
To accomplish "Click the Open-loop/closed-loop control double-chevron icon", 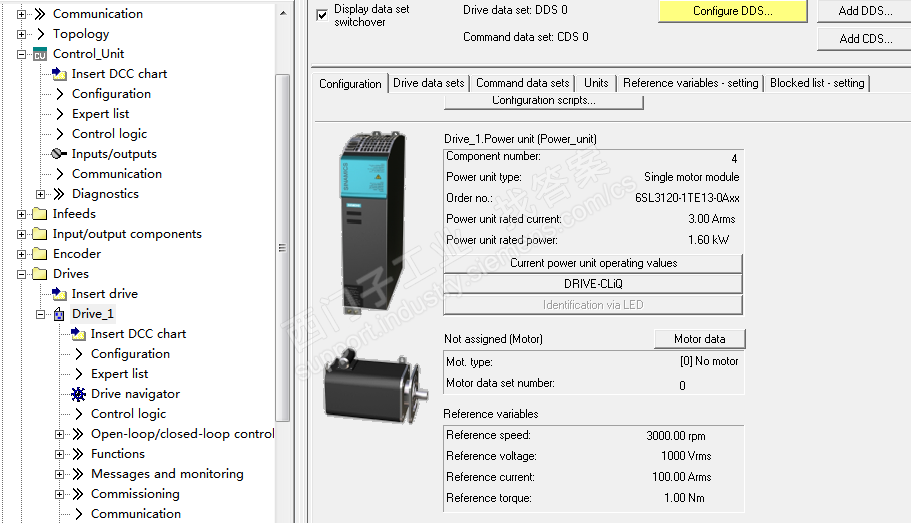I will click(x=78, y=434).
